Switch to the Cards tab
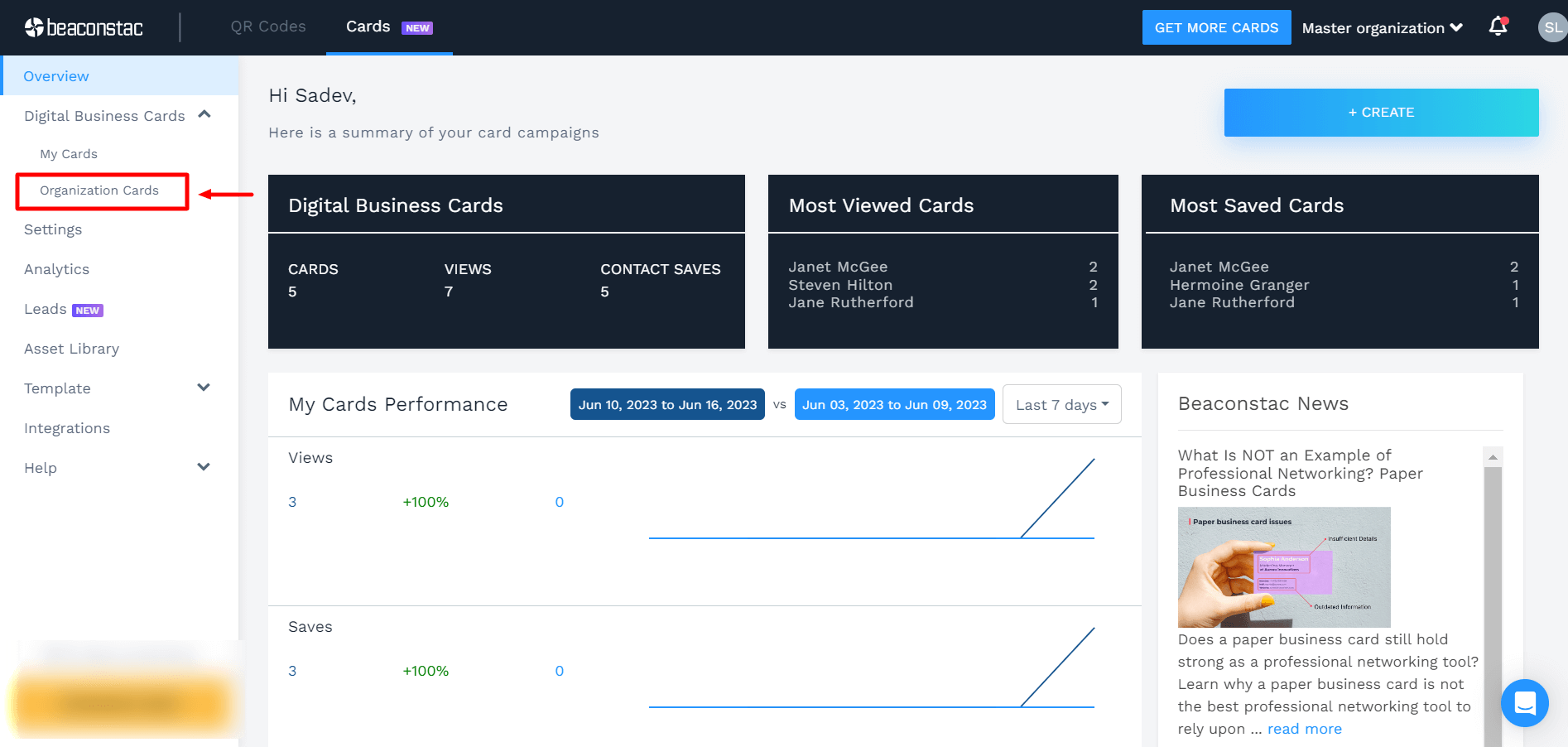The height and width of the screenshot is (747, 1568). click(368, 26)
